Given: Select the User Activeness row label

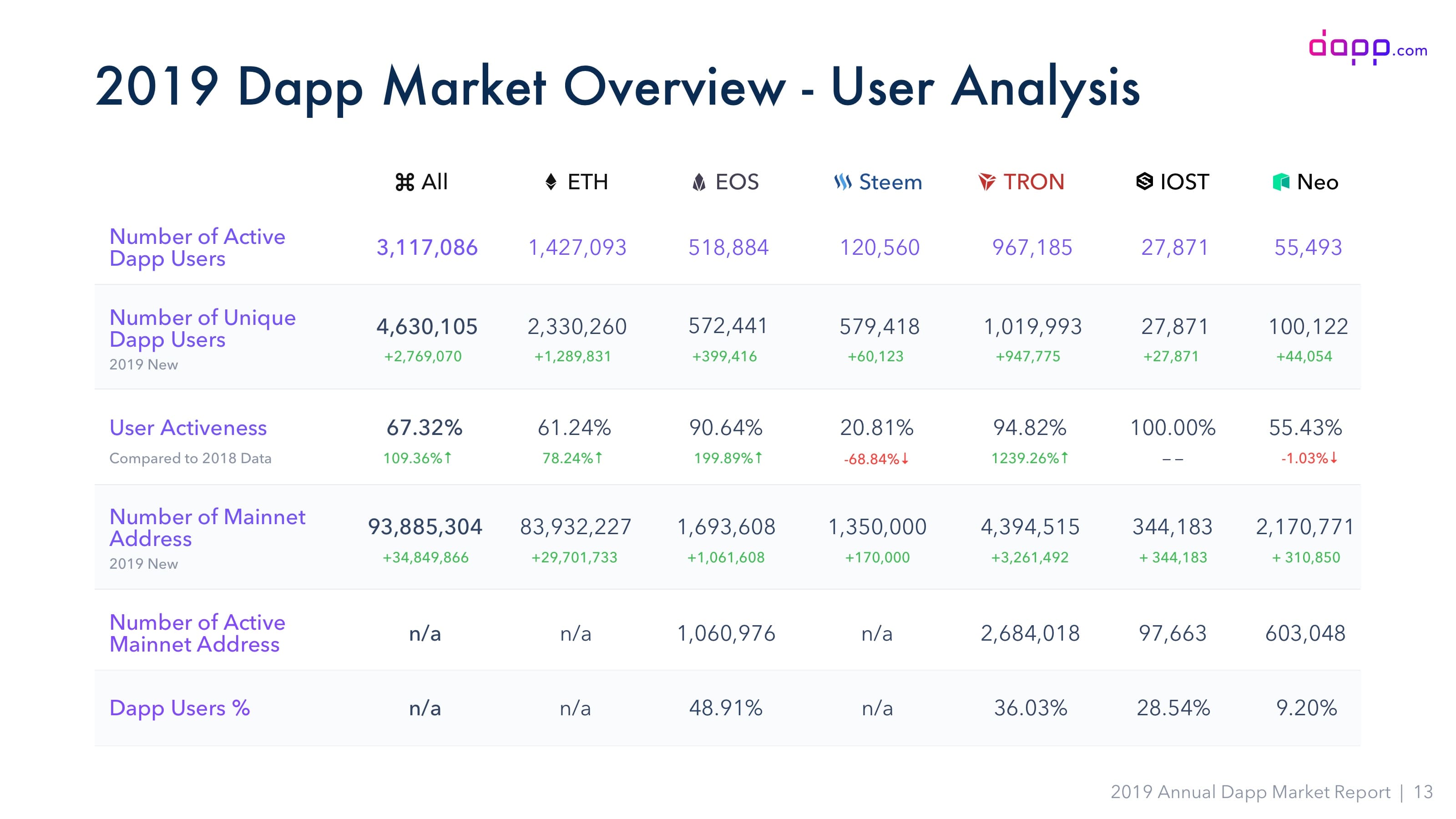Looking at the screenshot, I should 187,428.
